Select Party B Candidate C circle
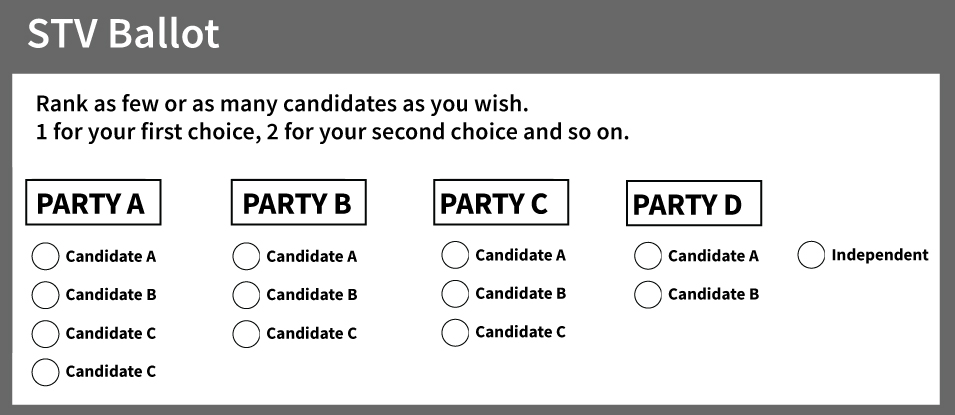This screenshot has height=415, width=955. pyautogui.click(x=246, y=333)
